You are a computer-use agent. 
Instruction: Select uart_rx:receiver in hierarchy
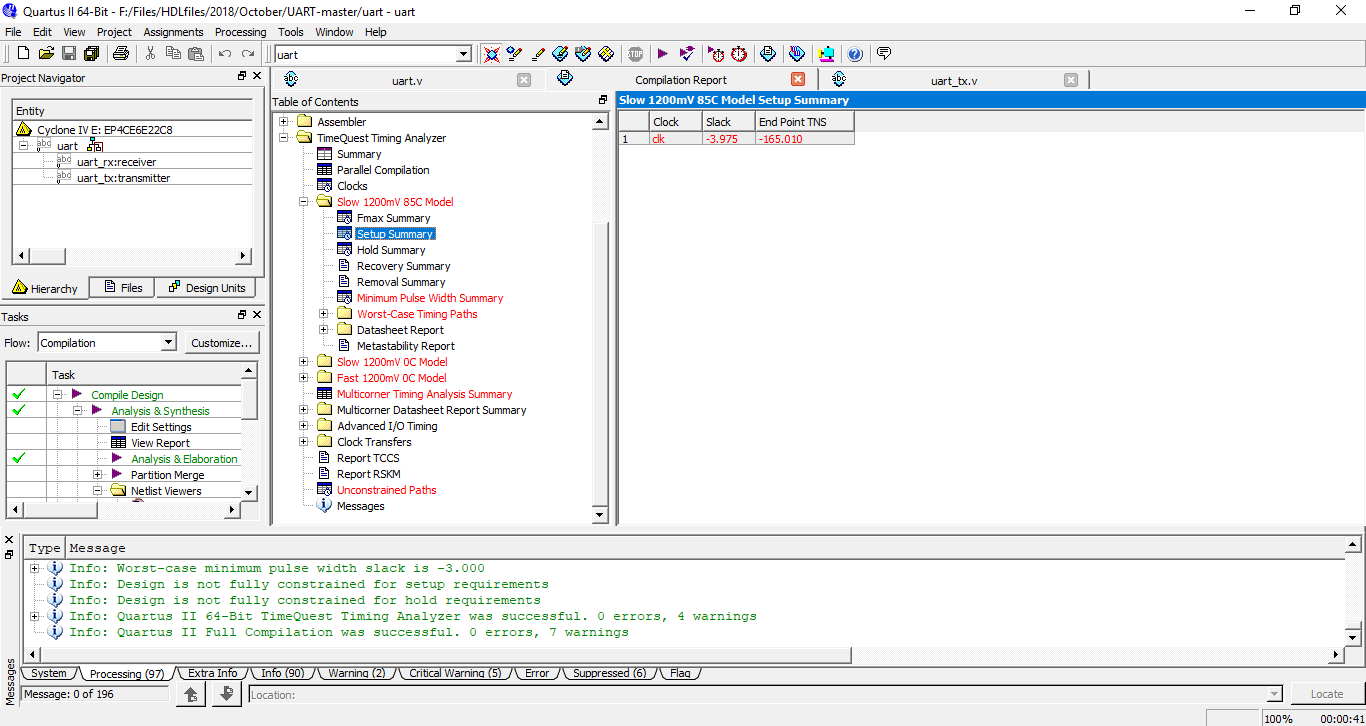(116, 162)
